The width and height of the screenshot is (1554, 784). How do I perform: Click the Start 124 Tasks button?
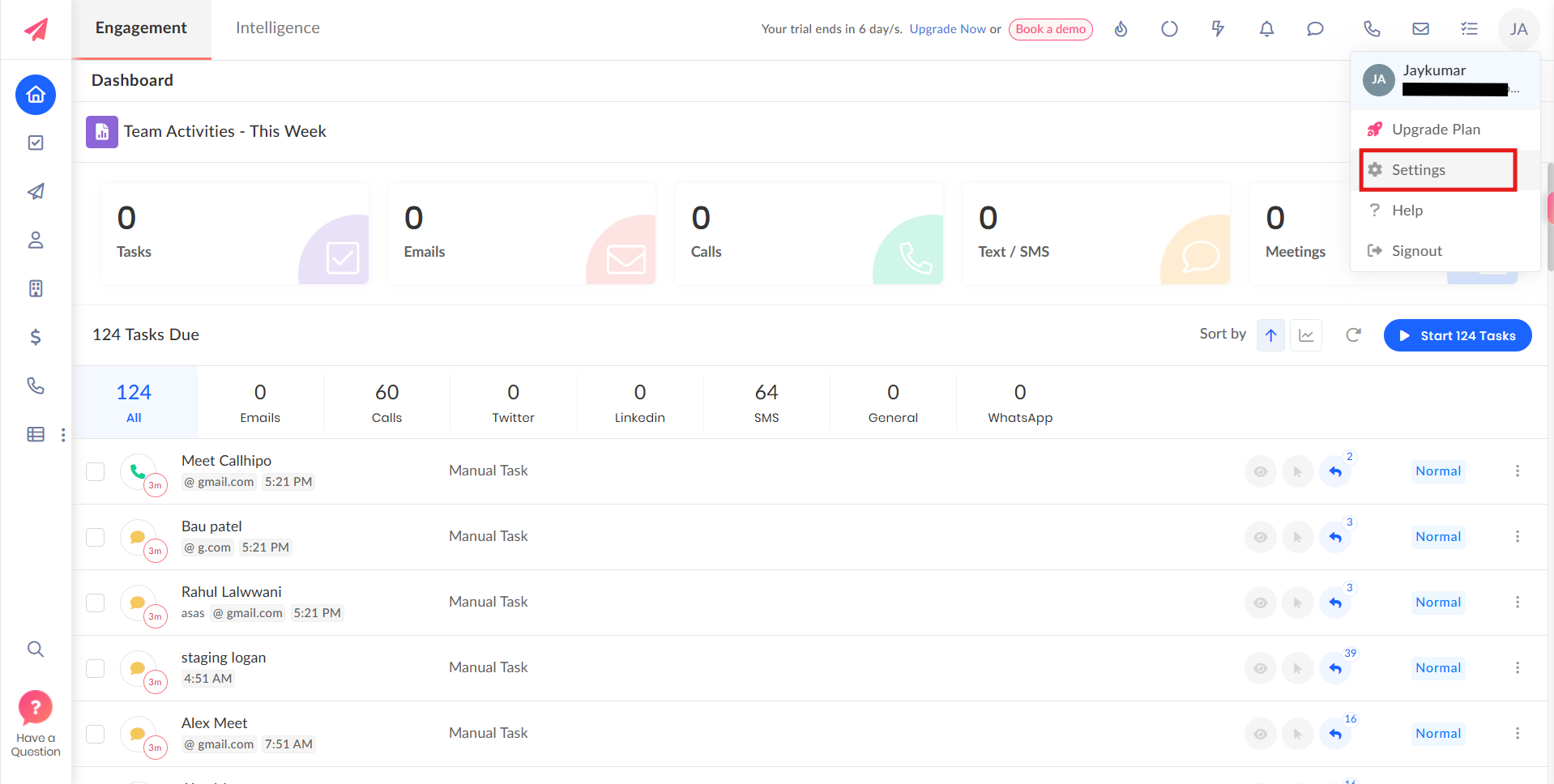(1457, 335)
